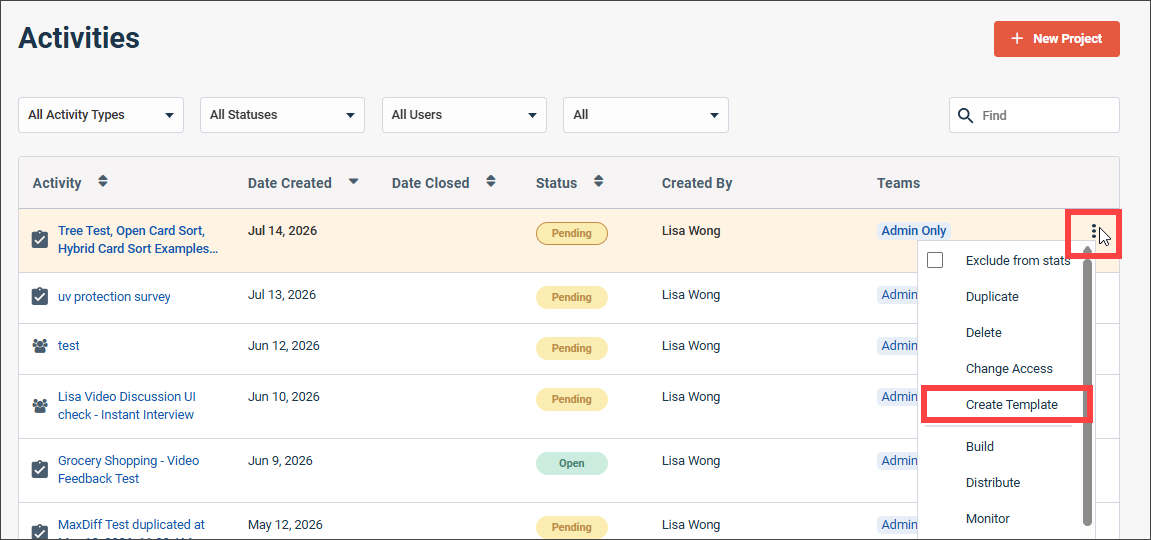The height and width of the screenshot is (540, 1151).
Task: Open Lisa Video Discussion UI check link
Action: pos(126,405)
